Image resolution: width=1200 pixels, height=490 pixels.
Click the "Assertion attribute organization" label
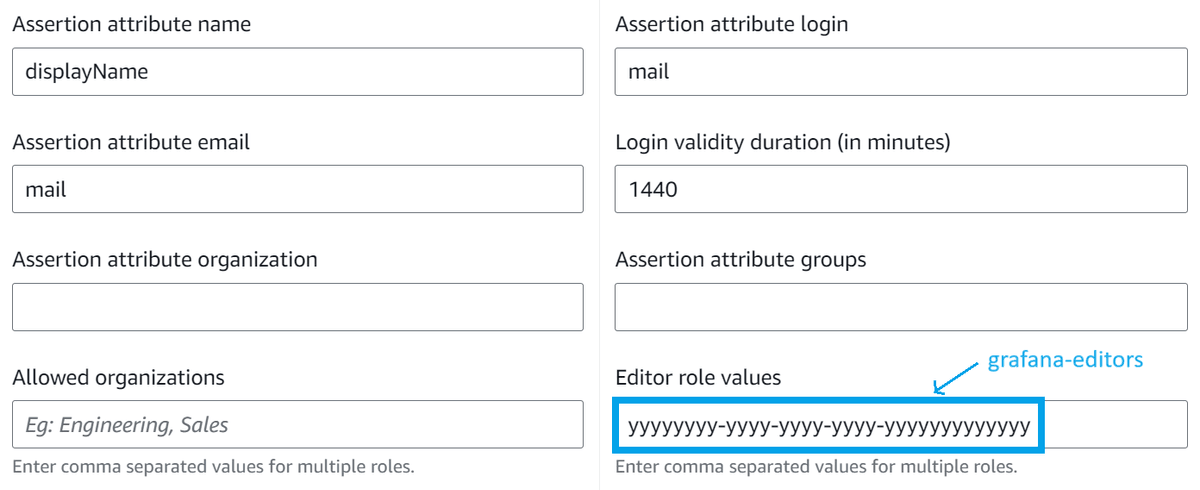pos(165,260)
